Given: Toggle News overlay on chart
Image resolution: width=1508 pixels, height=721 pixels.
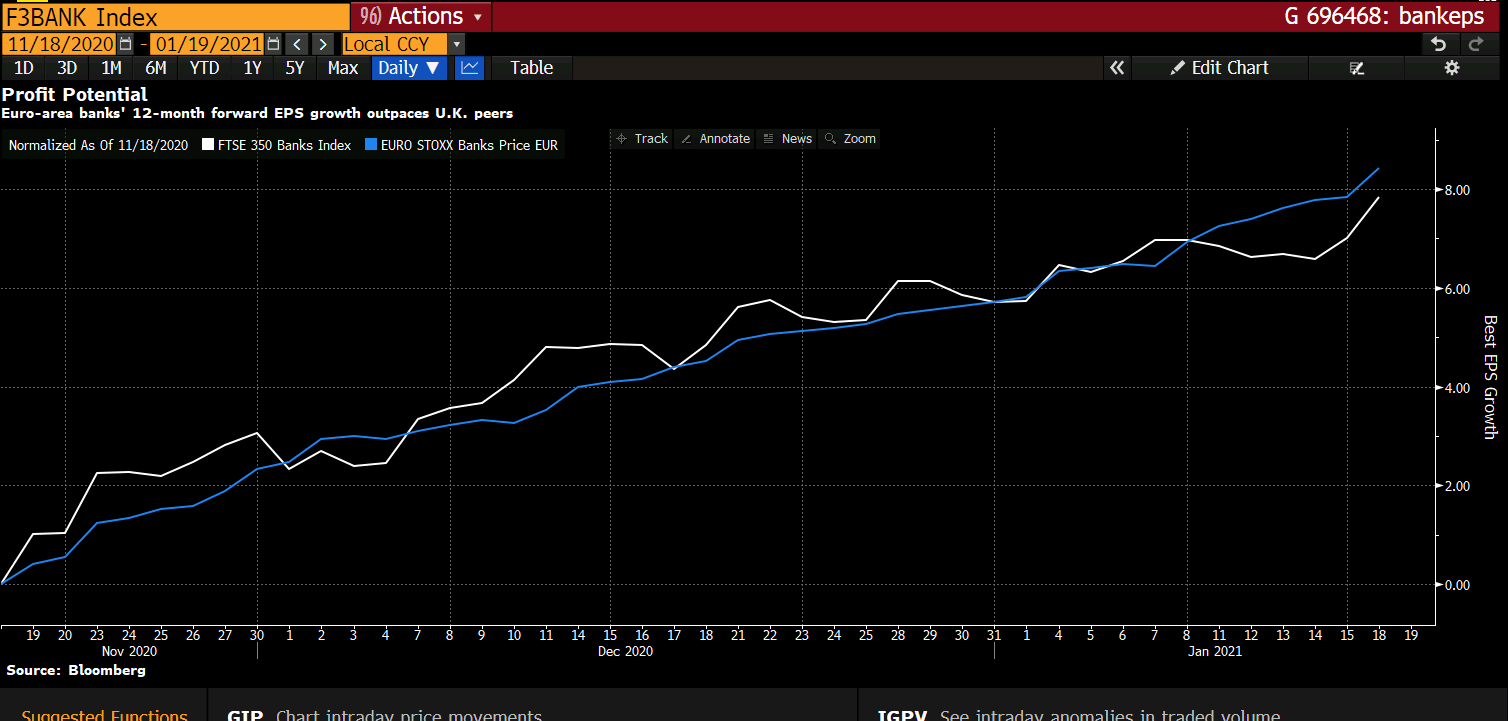Looking at the screenshot, I should [x=787, y=139].
